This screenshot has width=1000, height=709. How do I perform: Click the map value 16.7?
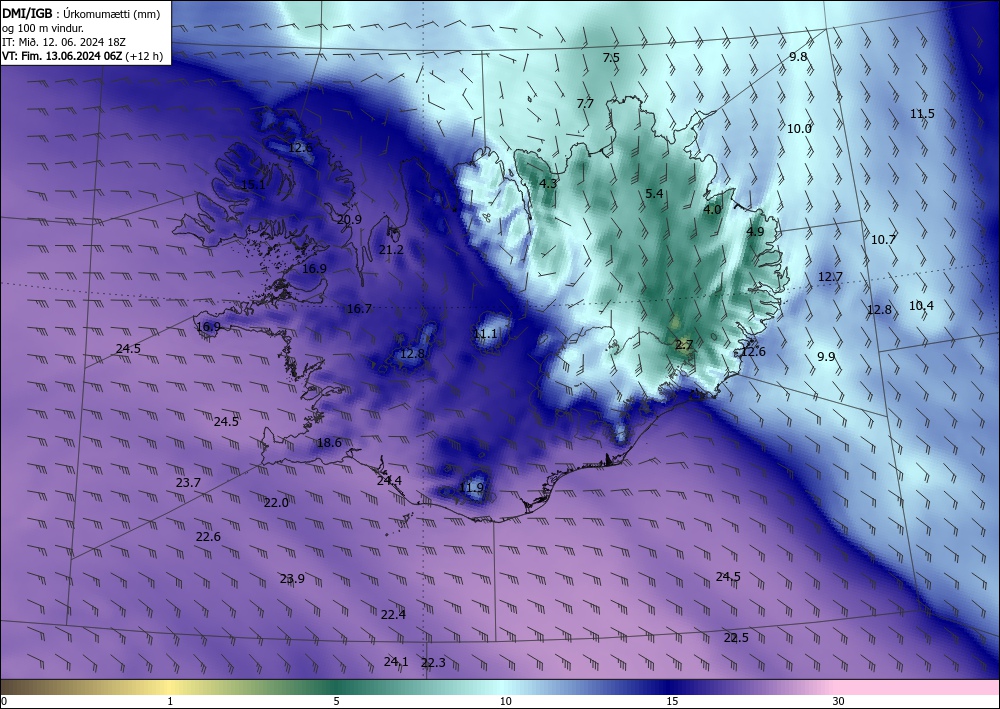pos(359,309)
